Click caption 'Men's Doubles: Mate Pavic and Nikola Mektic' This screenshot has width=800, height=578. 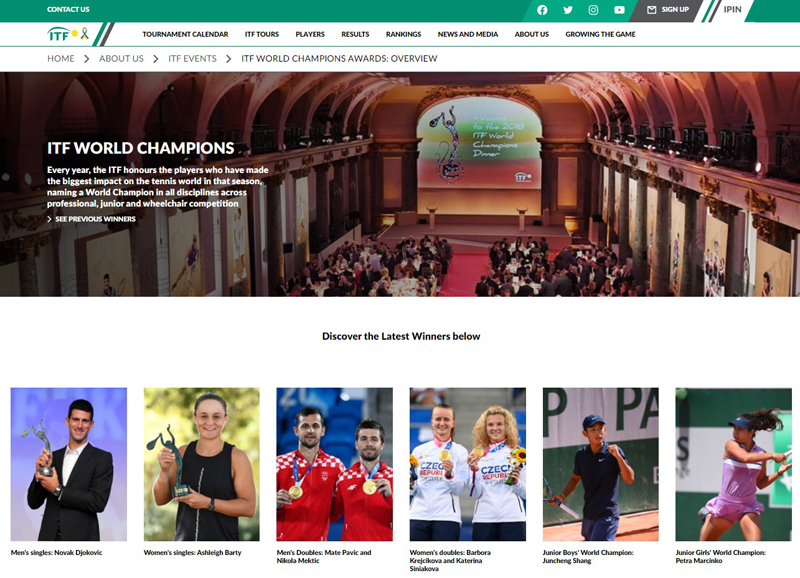pos(324,557)
